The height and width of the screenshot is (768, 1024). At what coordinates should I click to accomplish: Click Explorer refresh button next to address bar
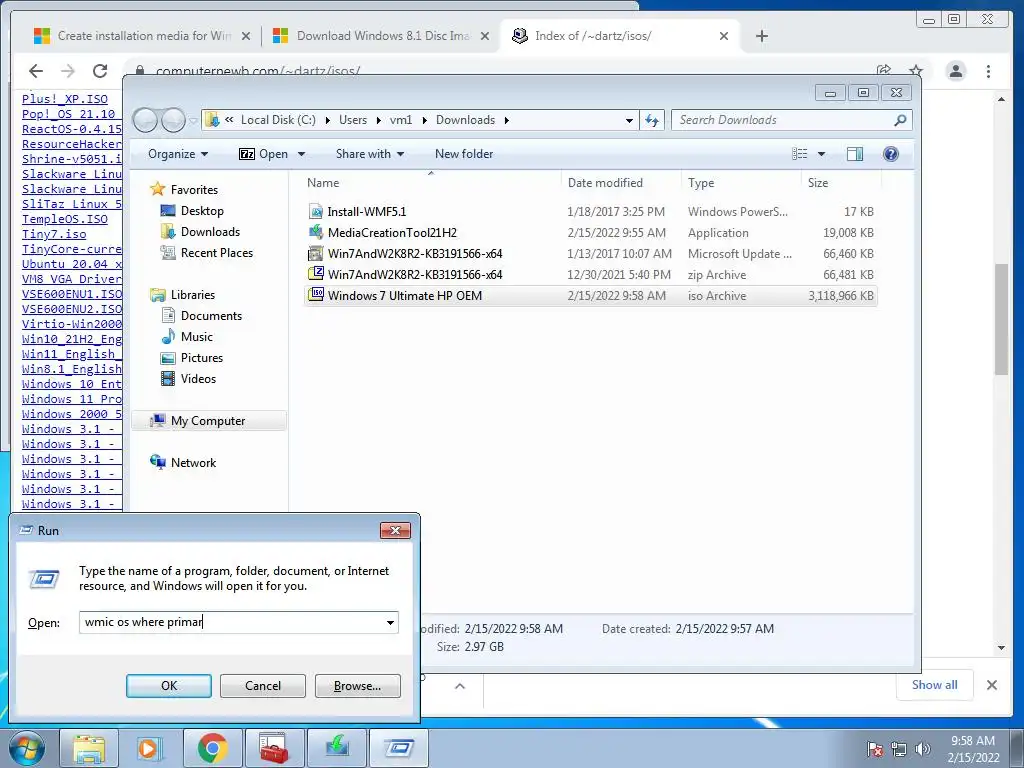point(652,120)
